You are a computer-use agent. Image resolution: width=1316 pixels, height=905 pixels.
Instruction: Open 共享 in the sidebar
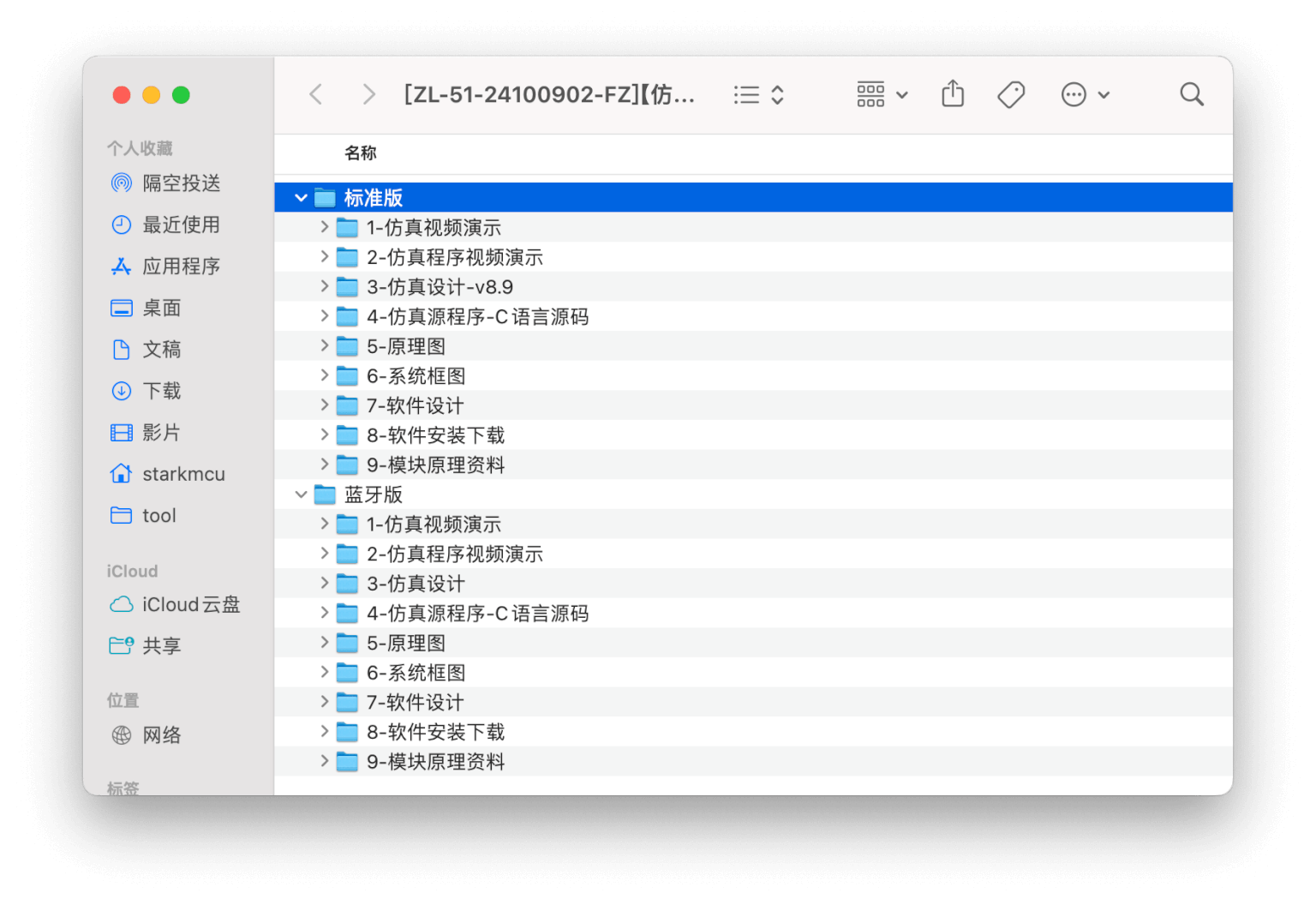pos(146,645)
